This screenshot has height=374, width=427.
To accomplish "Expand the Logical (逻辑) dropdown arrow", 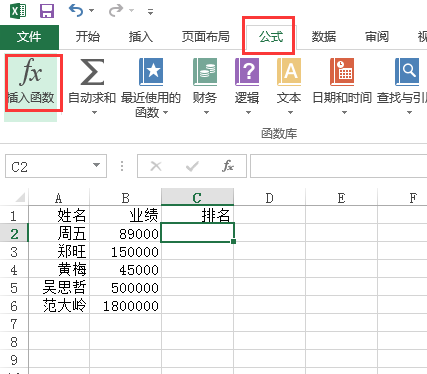I will [248, 113].
